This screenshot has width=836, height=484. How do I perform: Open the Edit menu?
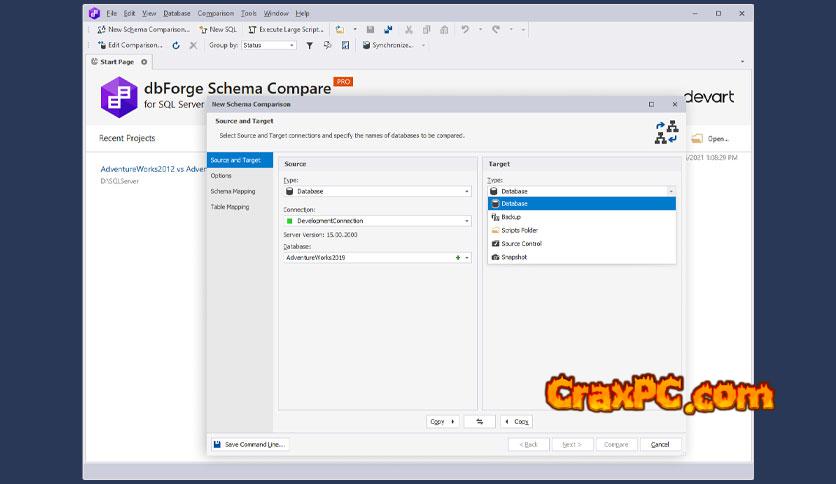click(129, 13)
